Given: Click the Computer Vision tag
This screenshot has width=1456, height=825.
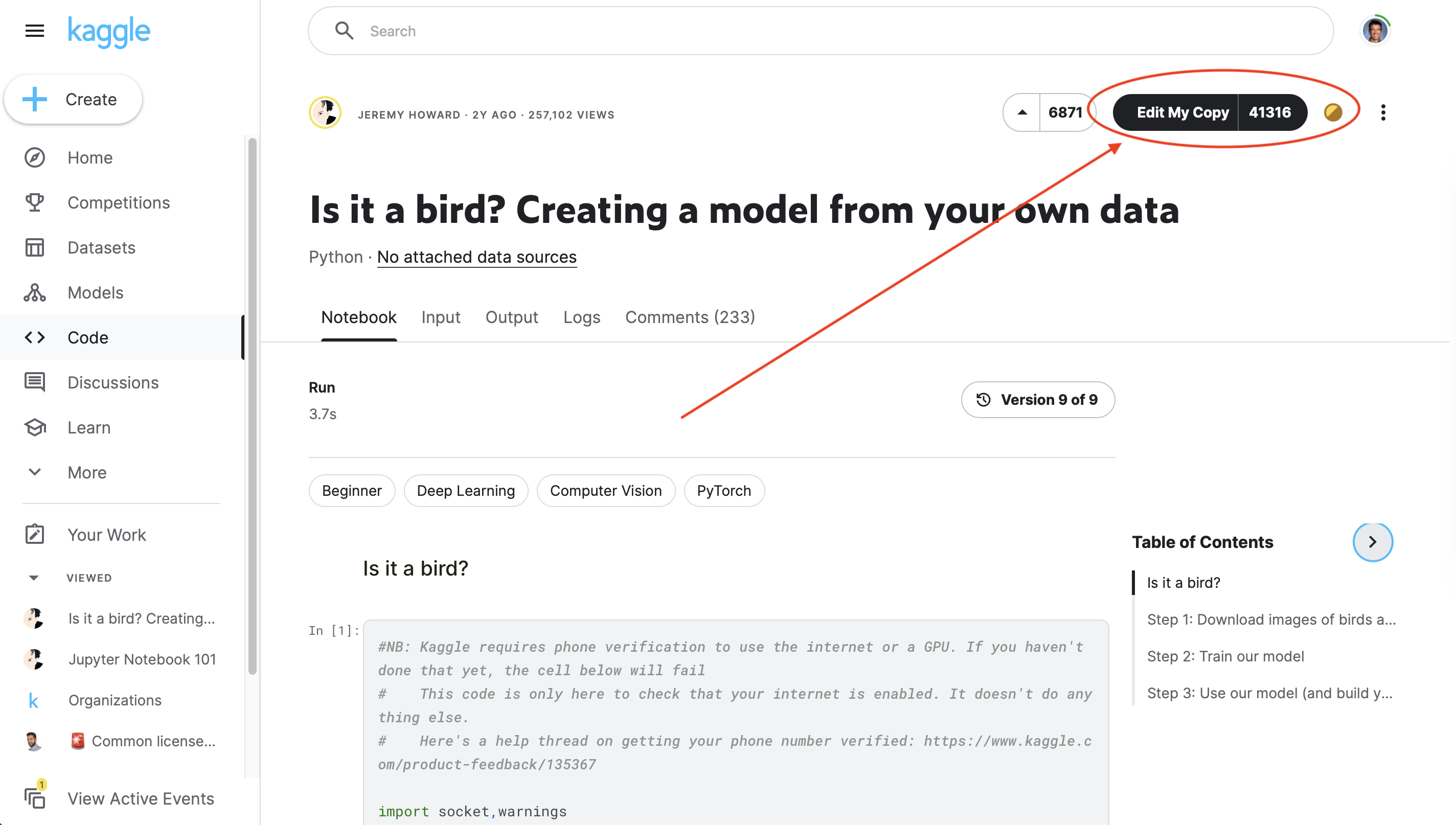Looking at the screenshot, I should pyautogui.click(x=606, y=491).
